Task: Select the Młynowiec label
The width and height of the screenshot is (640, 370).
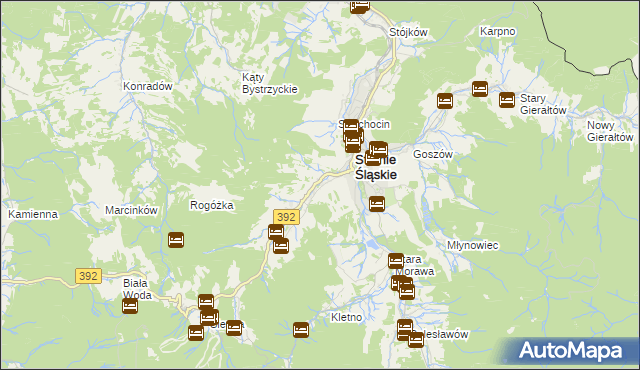Action: pyautogui.click(x=473, y=245)
